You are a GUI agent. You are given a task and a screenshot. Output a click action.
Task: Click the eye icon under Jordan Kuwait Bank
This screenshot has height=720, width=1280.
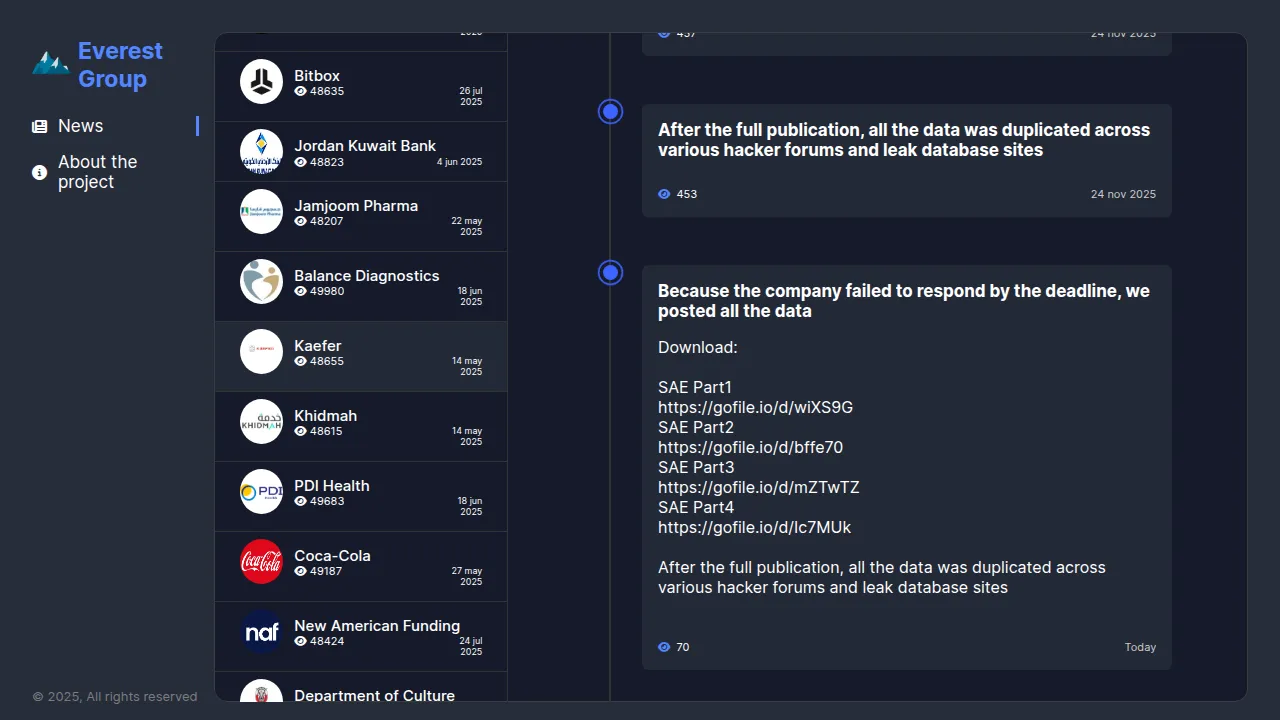pos(300,162)
